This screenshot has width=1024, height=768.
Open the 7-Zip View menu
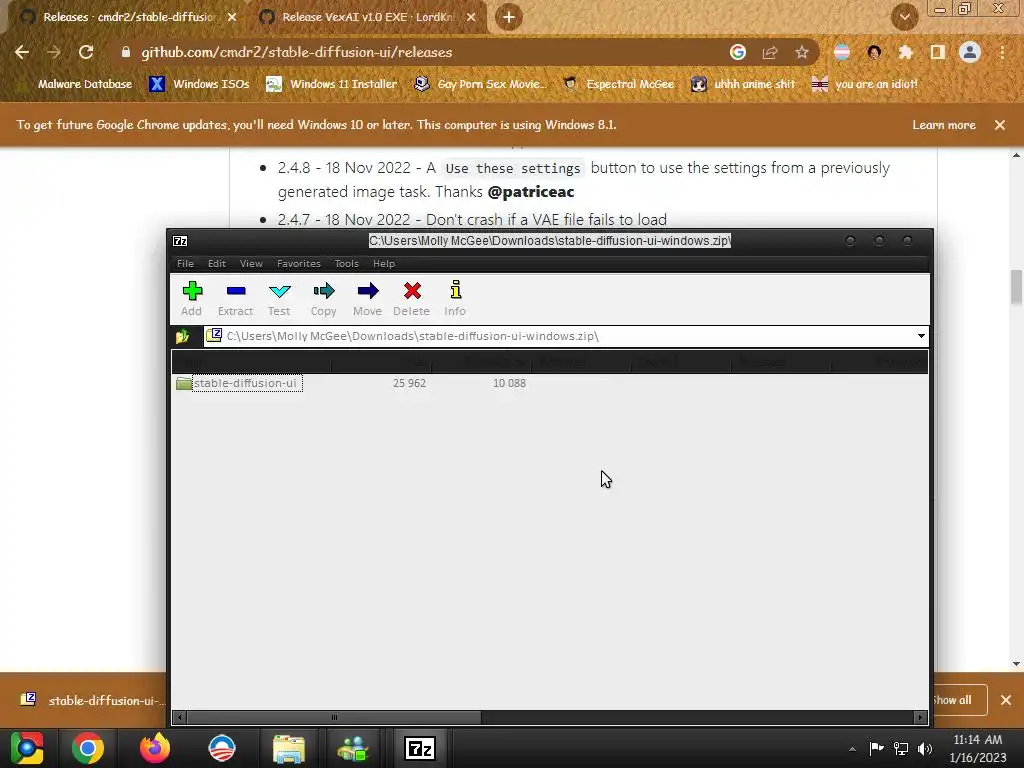251,263
